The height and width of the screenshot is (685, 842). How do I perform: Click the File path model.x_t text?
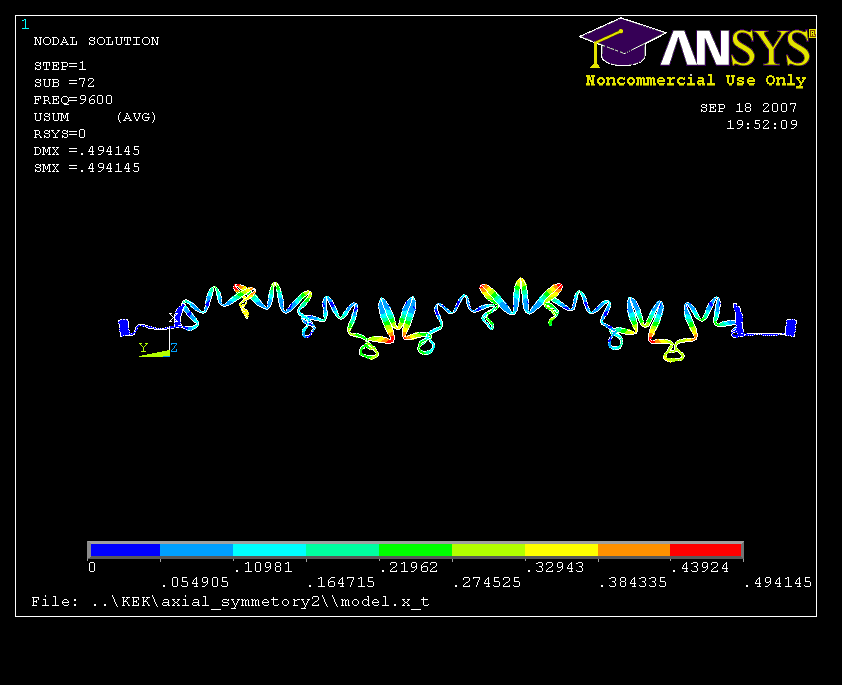pos(230,602)
